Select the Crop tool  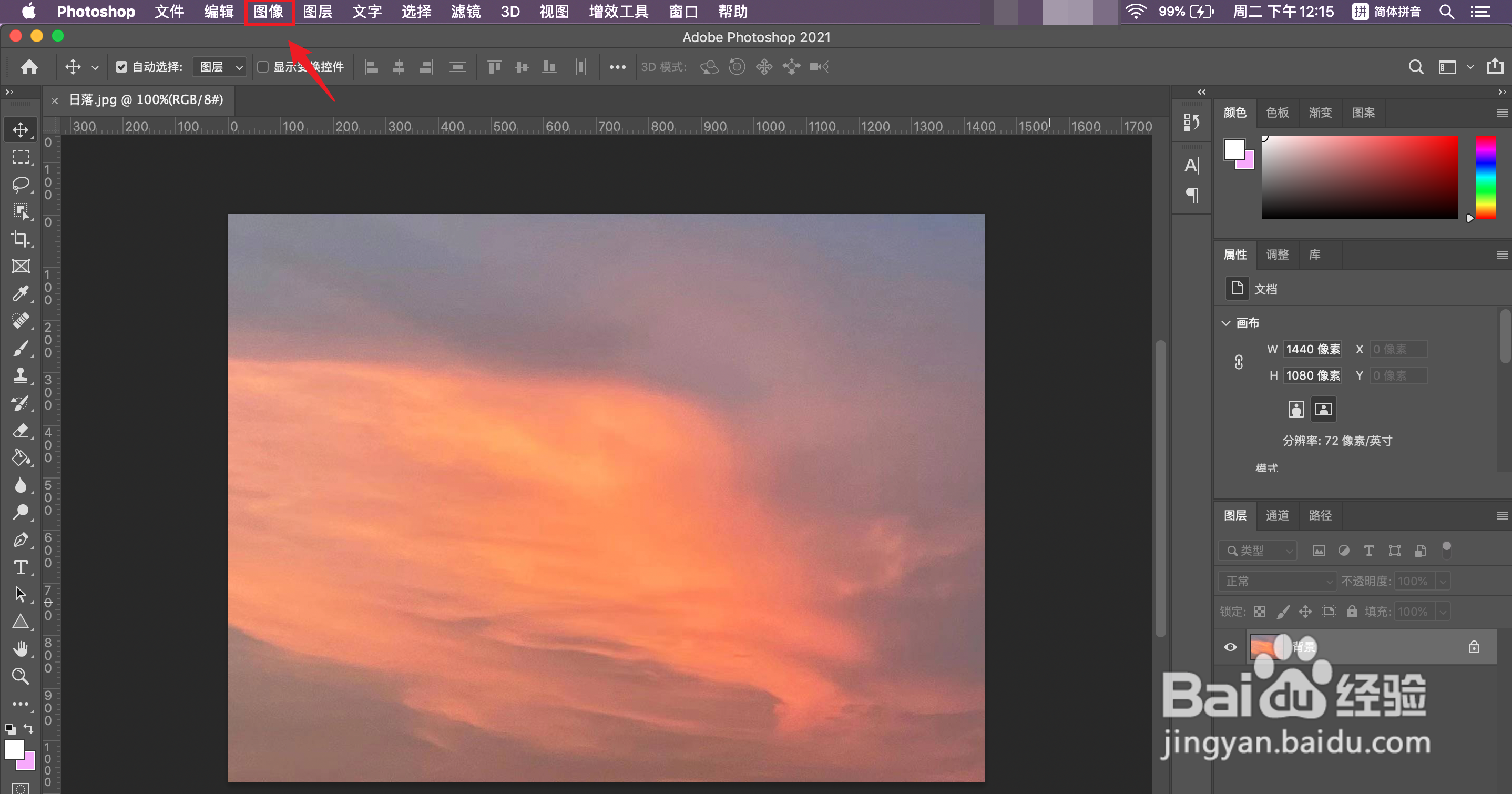21,238
